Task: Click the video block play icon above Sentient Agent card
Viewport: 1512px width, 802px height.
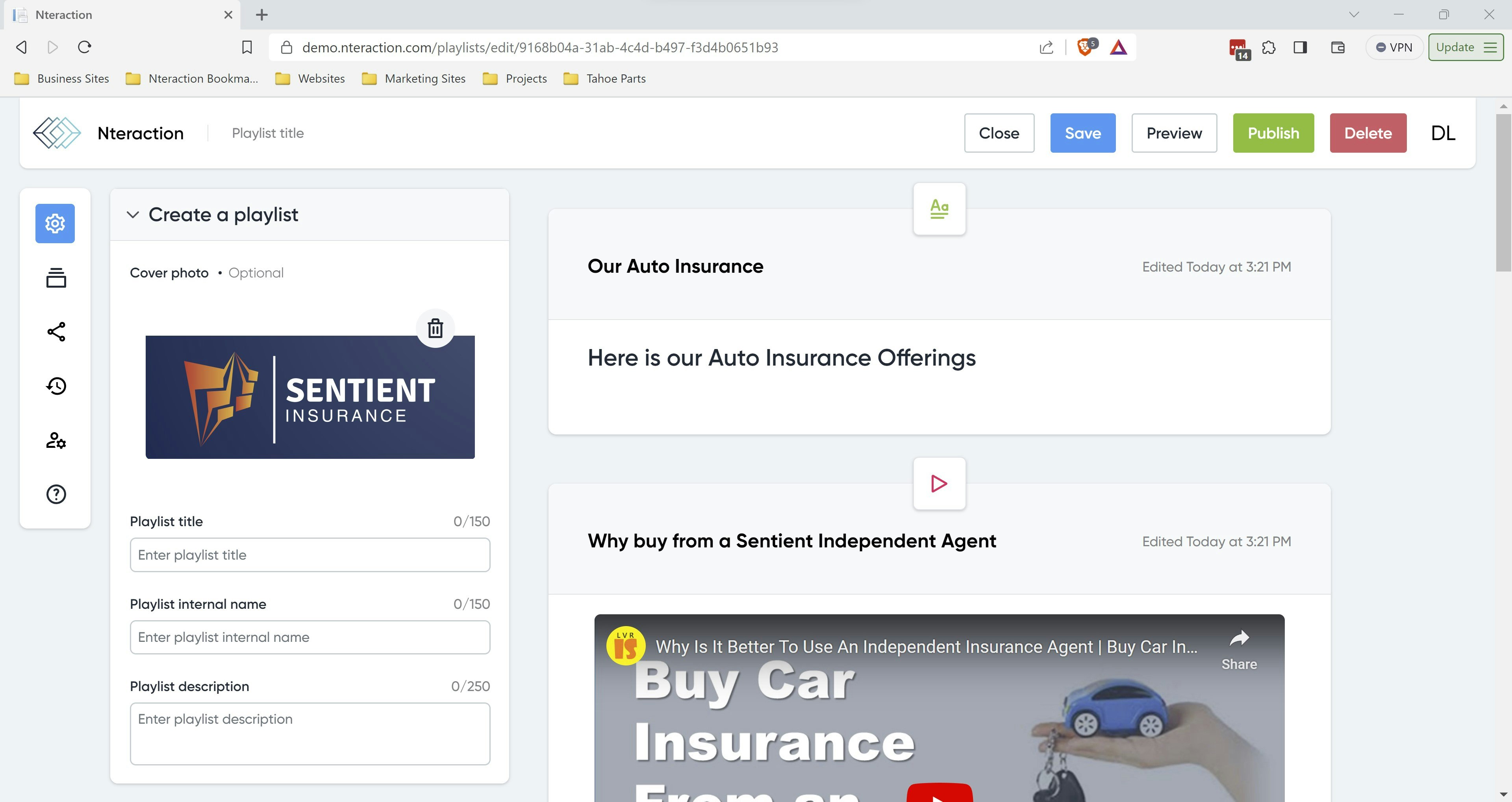Action: point(939,483)
